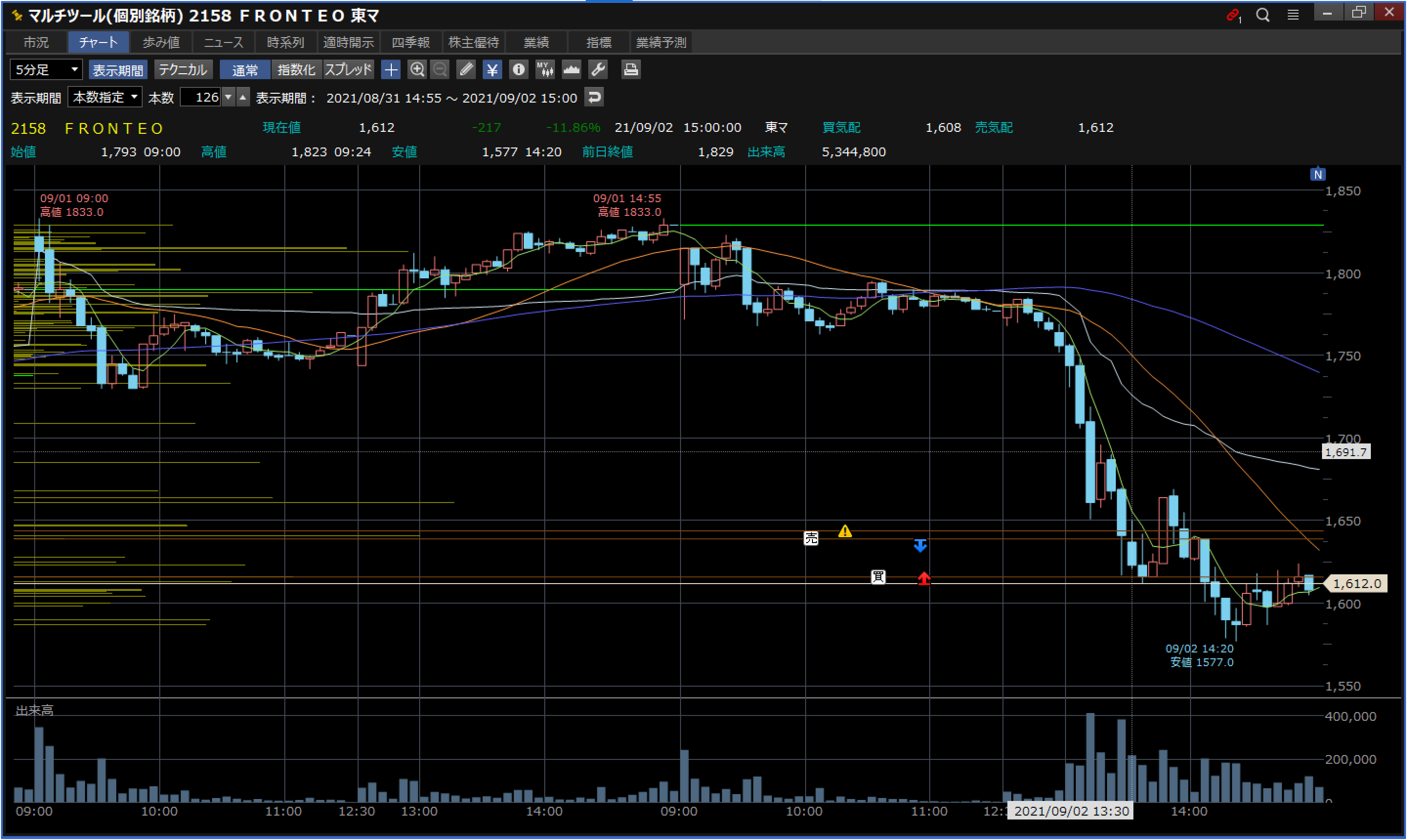Screen dimensions: 1407x840
Task: Open the 5分足 timeframe dropdown
Action: pyautogui.click(x=46, y=70)
